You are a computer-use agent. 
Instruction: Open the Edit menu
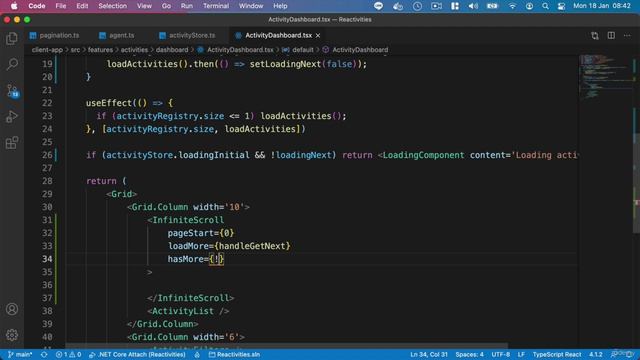point(82,6)
